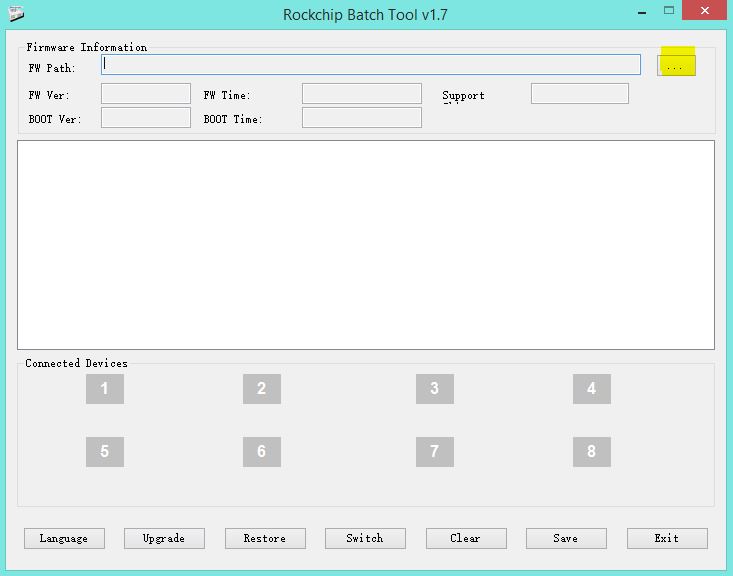
Task: Click the Restore button
Action: pos(265,539)
